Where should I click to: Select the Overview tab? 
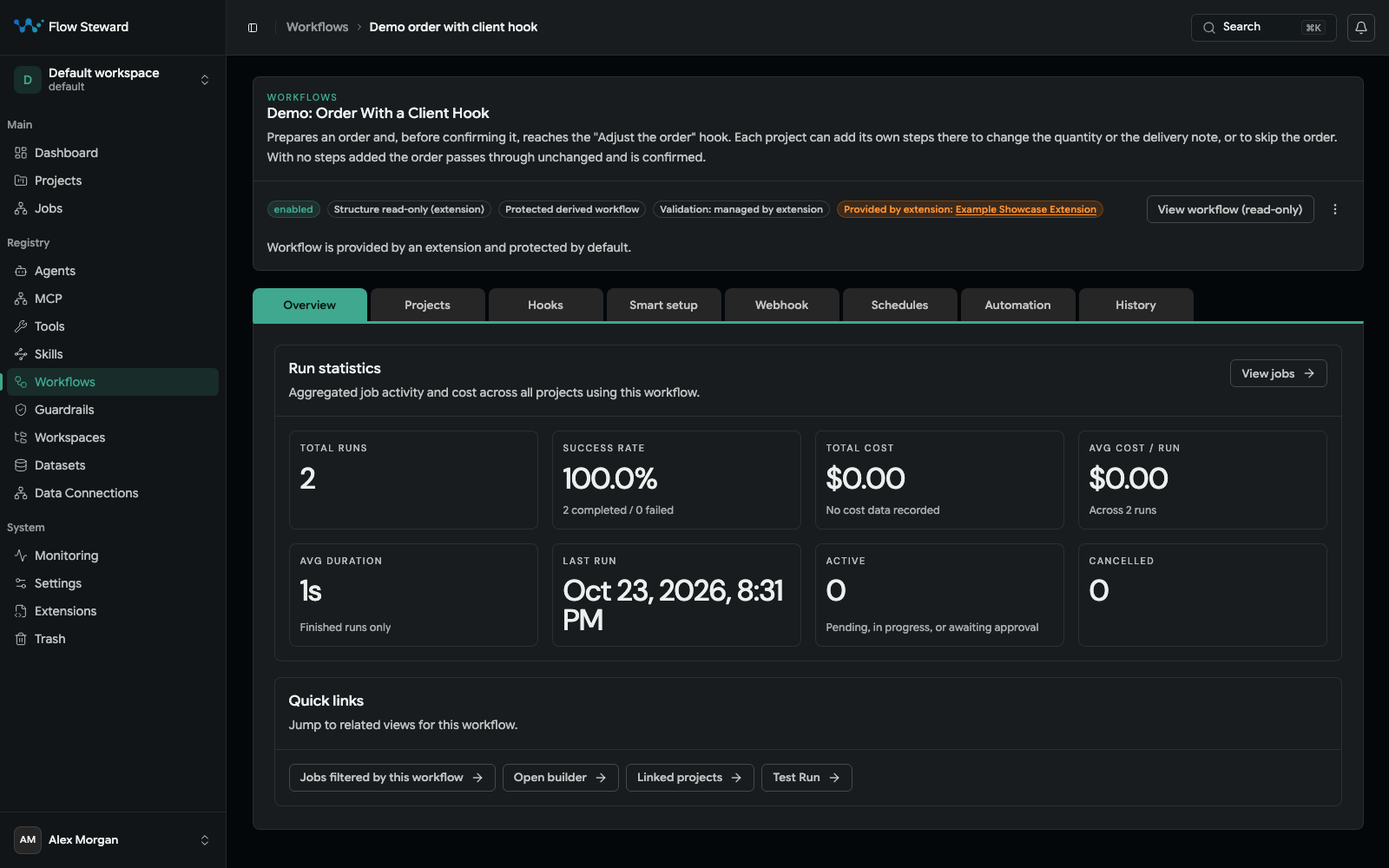tap(309, 306)
